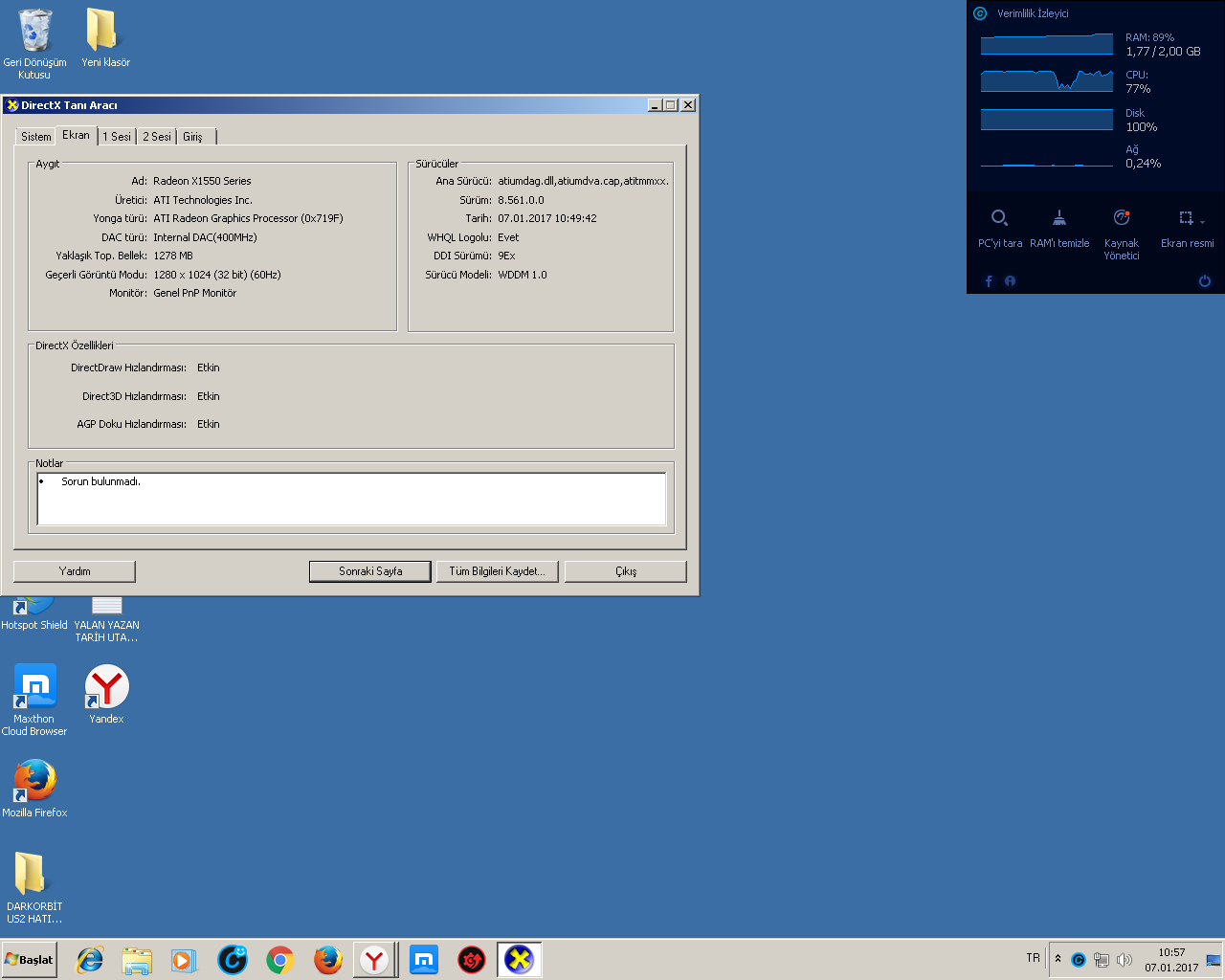The image size is (1225, 980).
Task: Launch Firefox from the taskbar
Action: [328, 960]
